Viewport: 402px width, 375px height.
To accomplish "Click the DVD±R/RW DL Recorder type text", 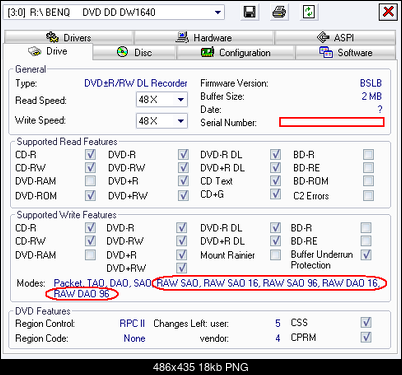I will [136, 83].
